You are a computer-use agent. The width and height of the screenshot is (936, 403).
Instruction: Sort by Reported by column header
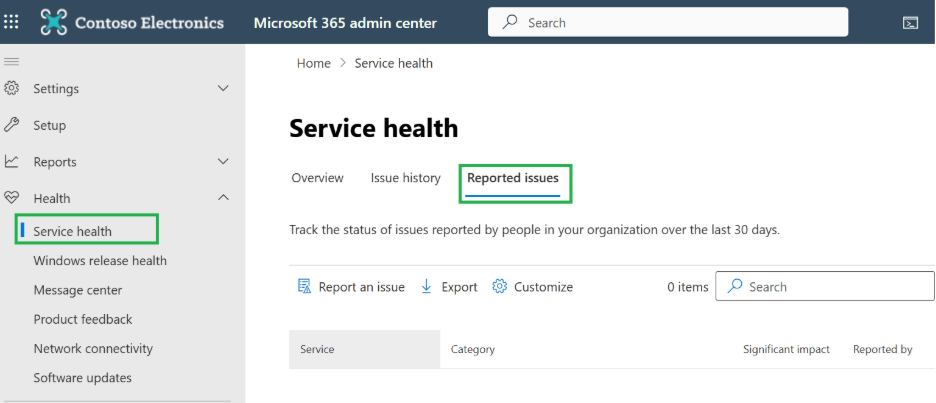click(882, 349)
